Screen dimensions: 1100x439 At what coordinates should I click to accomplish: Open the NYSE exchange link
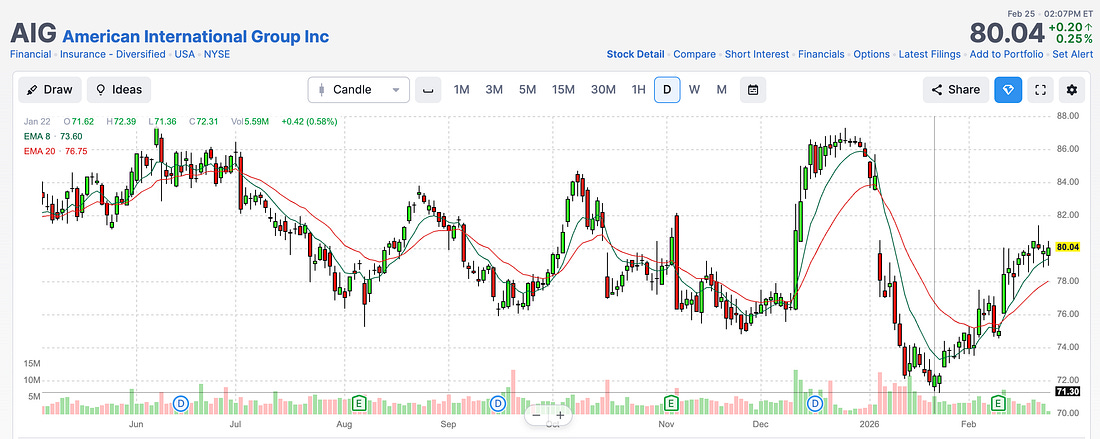click(217, 54)
